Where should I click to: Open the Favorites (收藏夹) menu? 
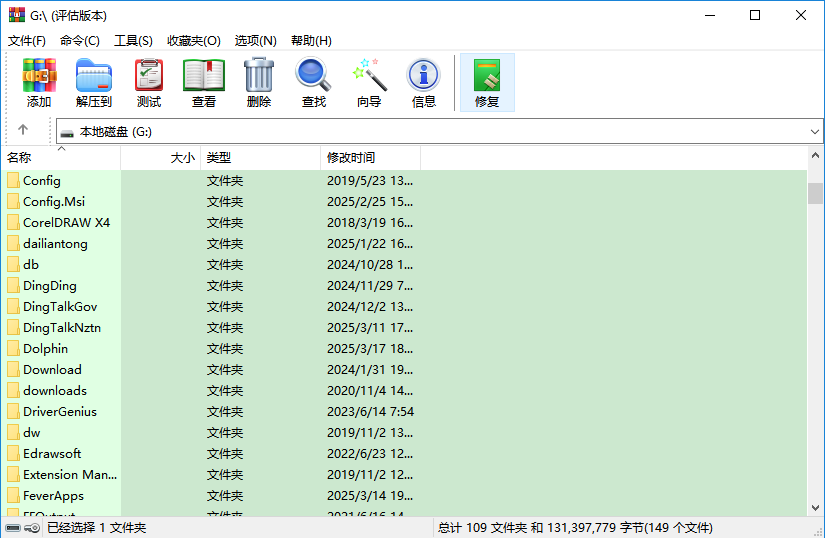coord(193,41)
